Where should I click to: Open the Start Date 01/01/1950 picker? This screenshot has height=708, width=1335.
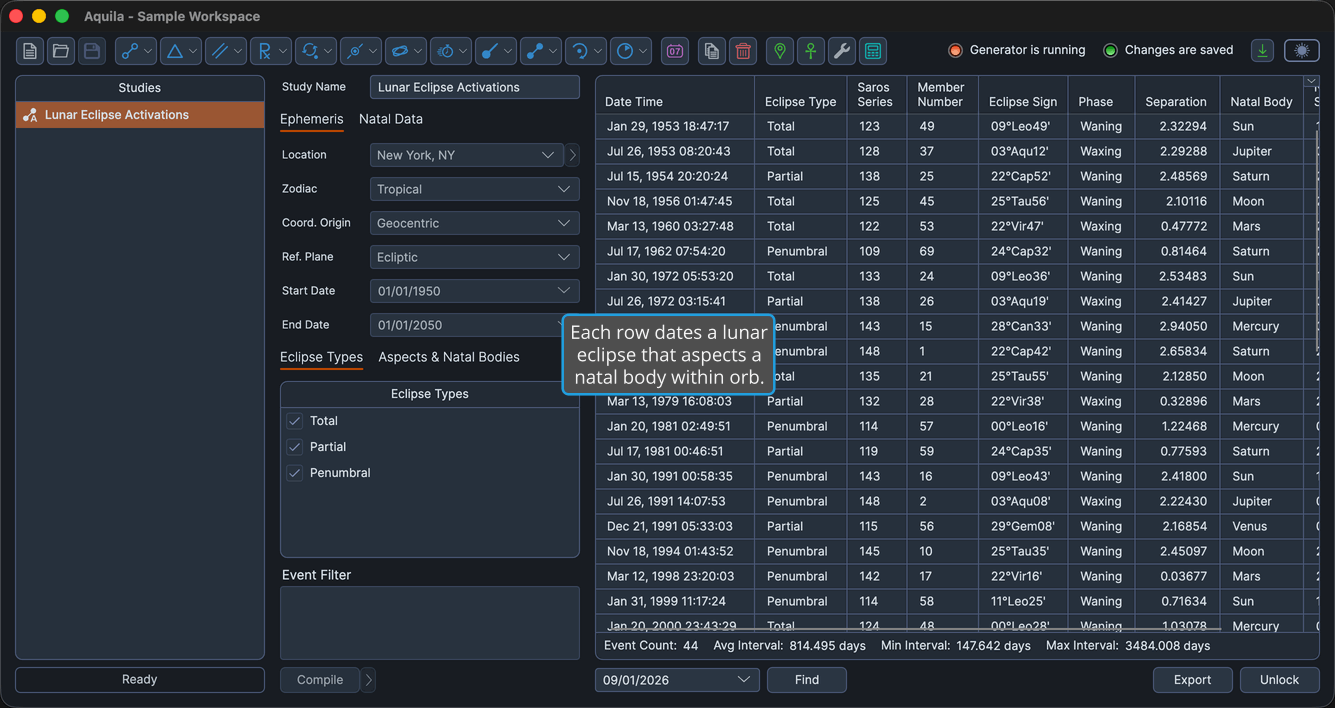click(475, 291)
